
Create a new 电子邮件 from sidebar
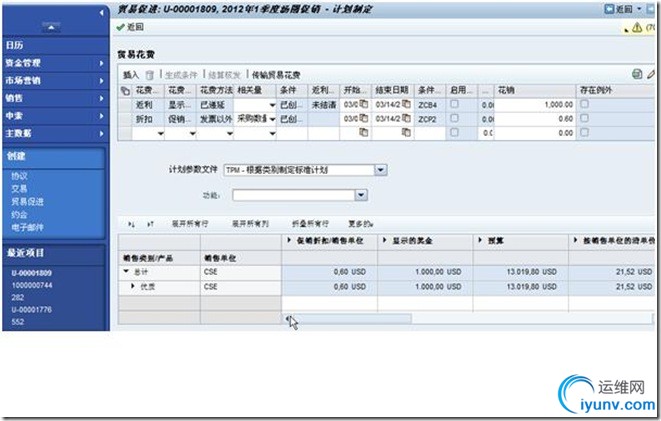tap(27, 228)
